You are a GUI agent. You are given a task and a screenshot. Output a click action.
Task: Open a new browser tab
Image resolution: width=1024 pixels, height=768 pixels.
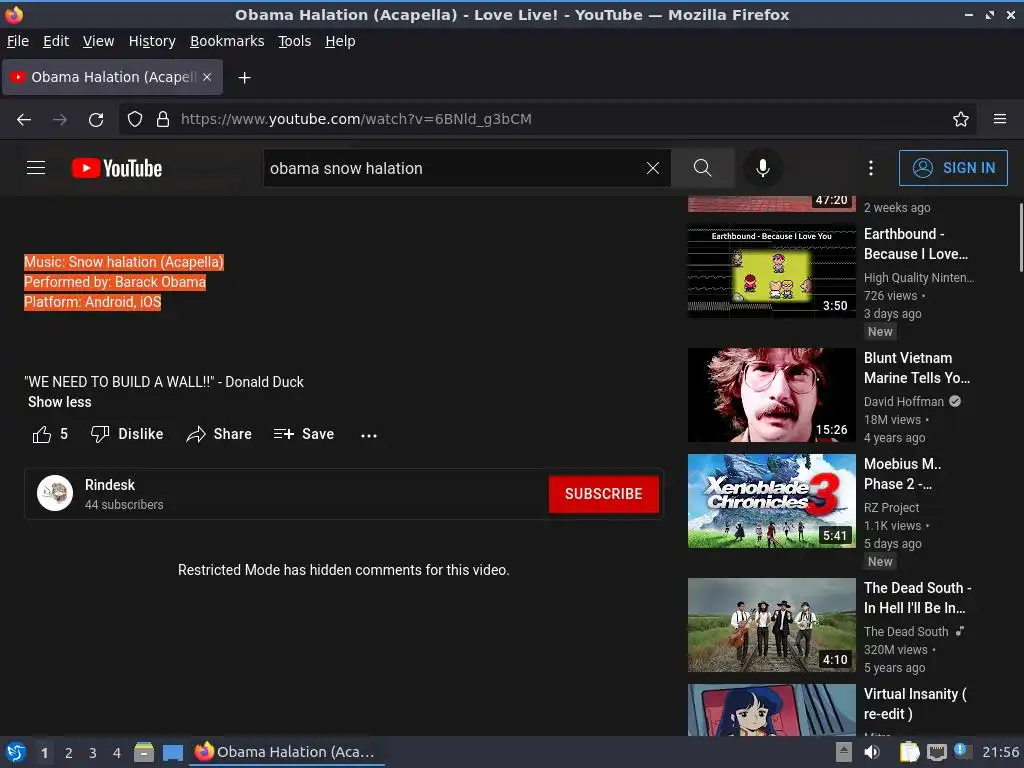click(x=244, y=78)
